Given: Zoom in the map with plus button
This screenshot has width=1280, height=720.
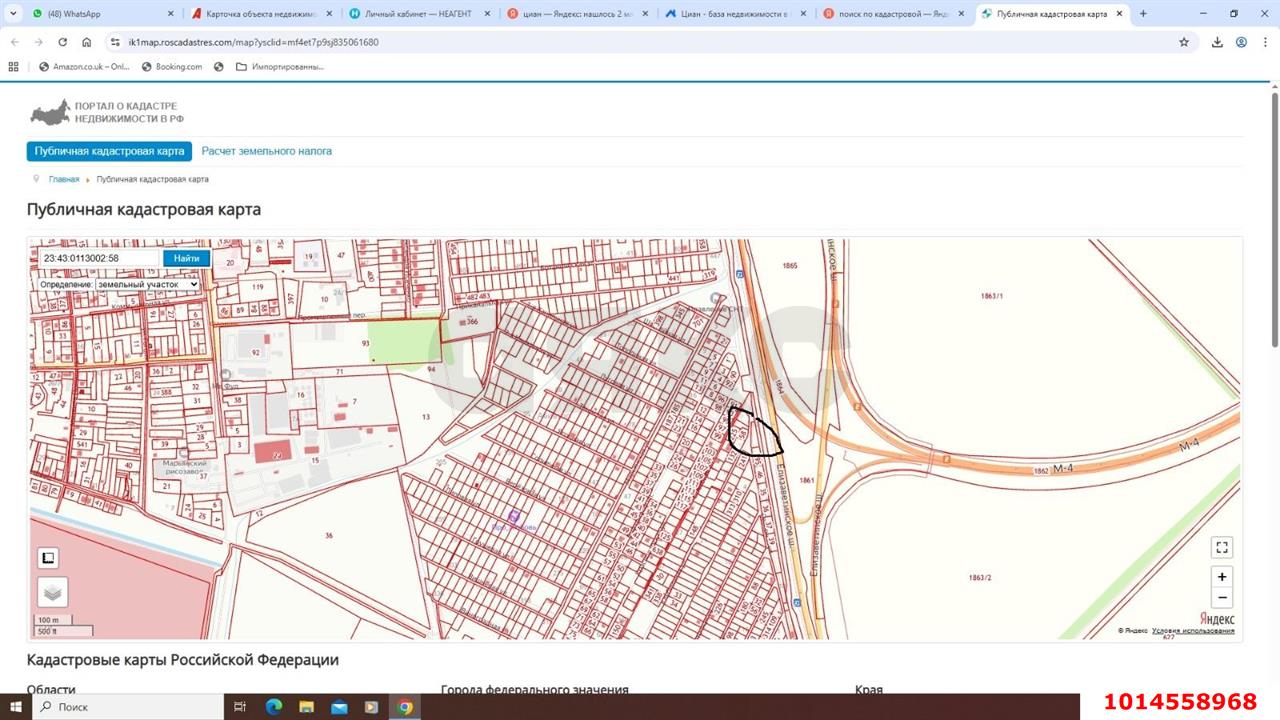Looking at the screenshot, I should tap(1221, 577).
